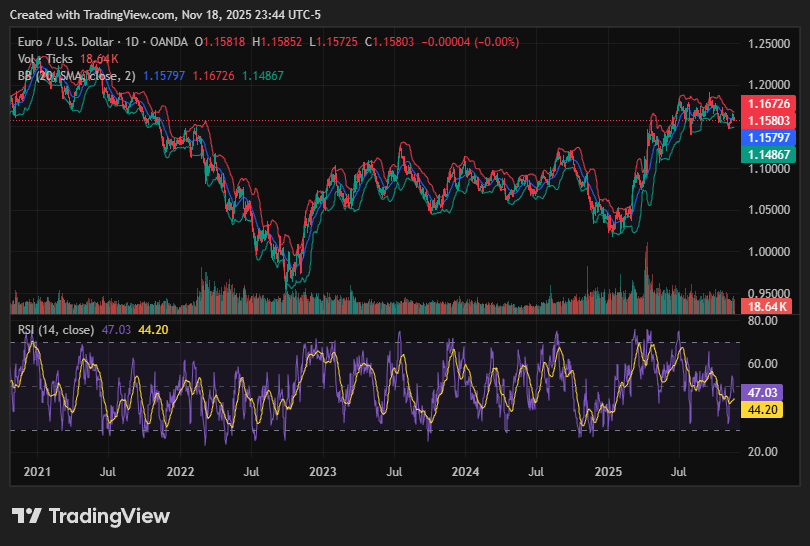
Task: Click the 2023 label on time axis
Action: point(323,470)
